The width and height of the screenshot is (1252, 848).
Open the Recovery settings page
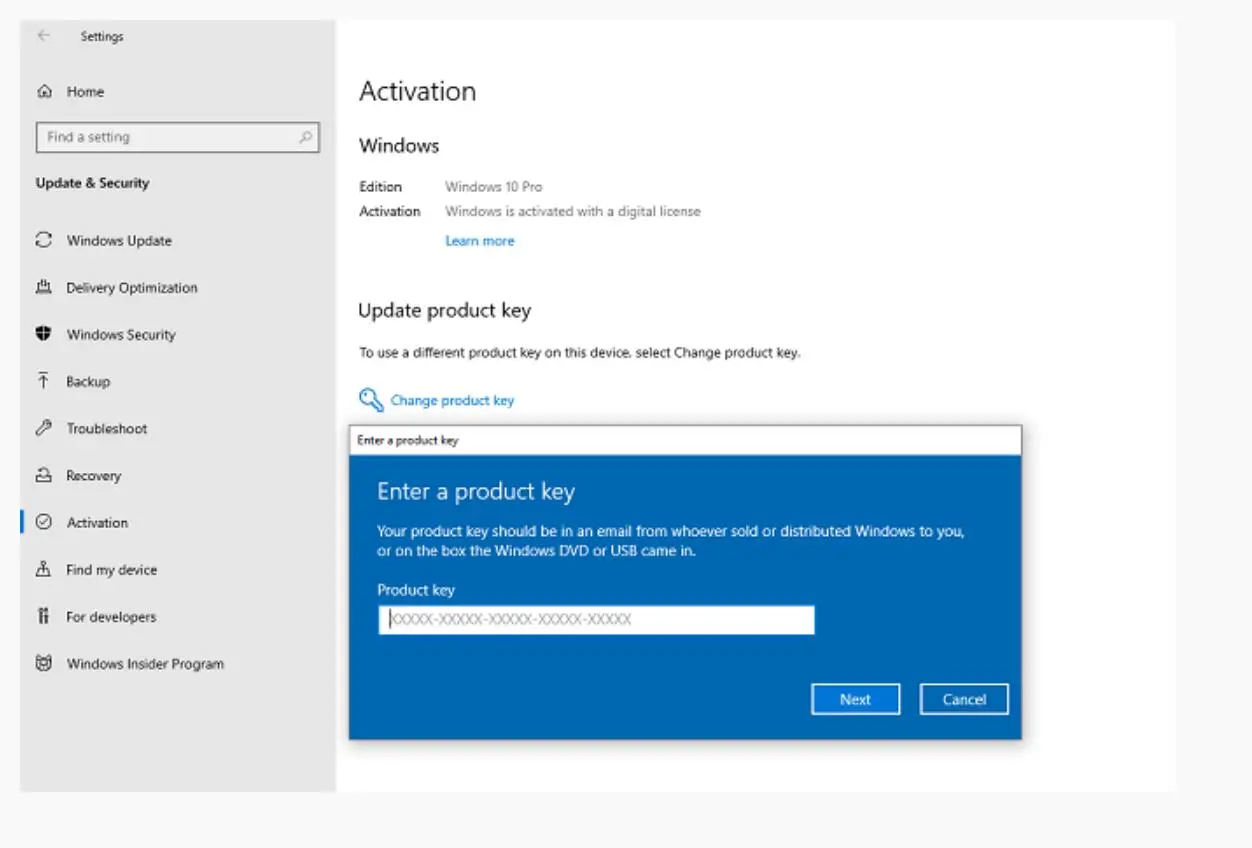click(94, 475)
